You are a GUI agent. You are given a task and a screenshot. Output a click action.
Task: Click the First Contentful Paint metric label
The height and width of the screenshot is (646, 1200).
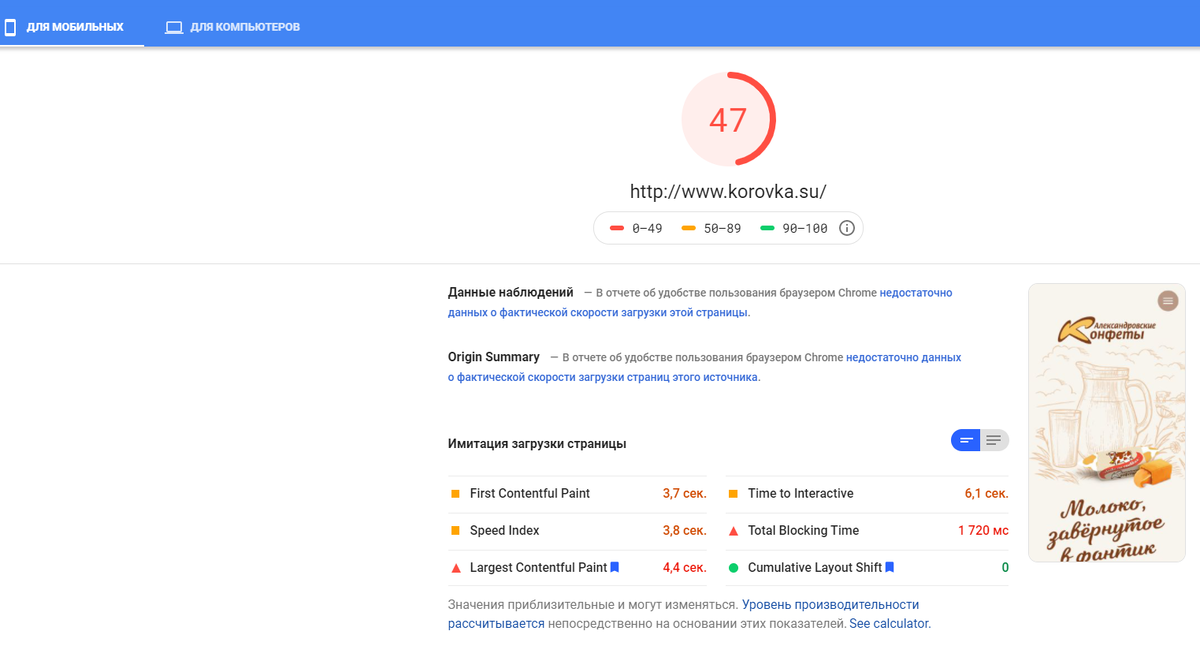[530, 493]
